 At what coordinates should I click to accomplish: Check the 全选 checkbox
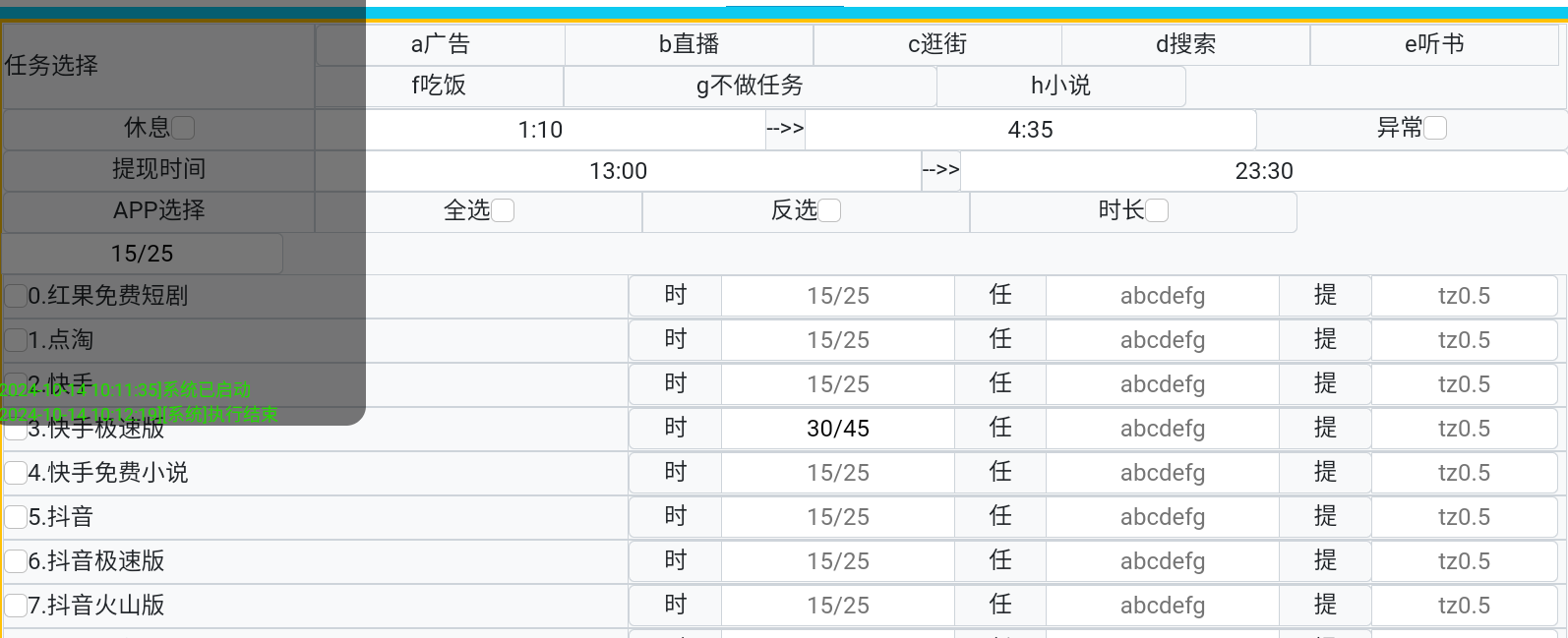pyautogui.click(x=503, y=210)
